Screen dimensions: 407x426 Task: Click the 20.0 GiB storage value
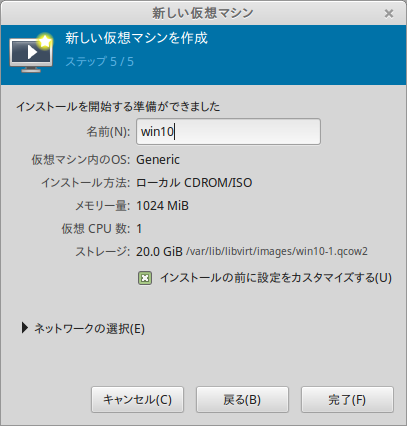[x=159, y=252]
